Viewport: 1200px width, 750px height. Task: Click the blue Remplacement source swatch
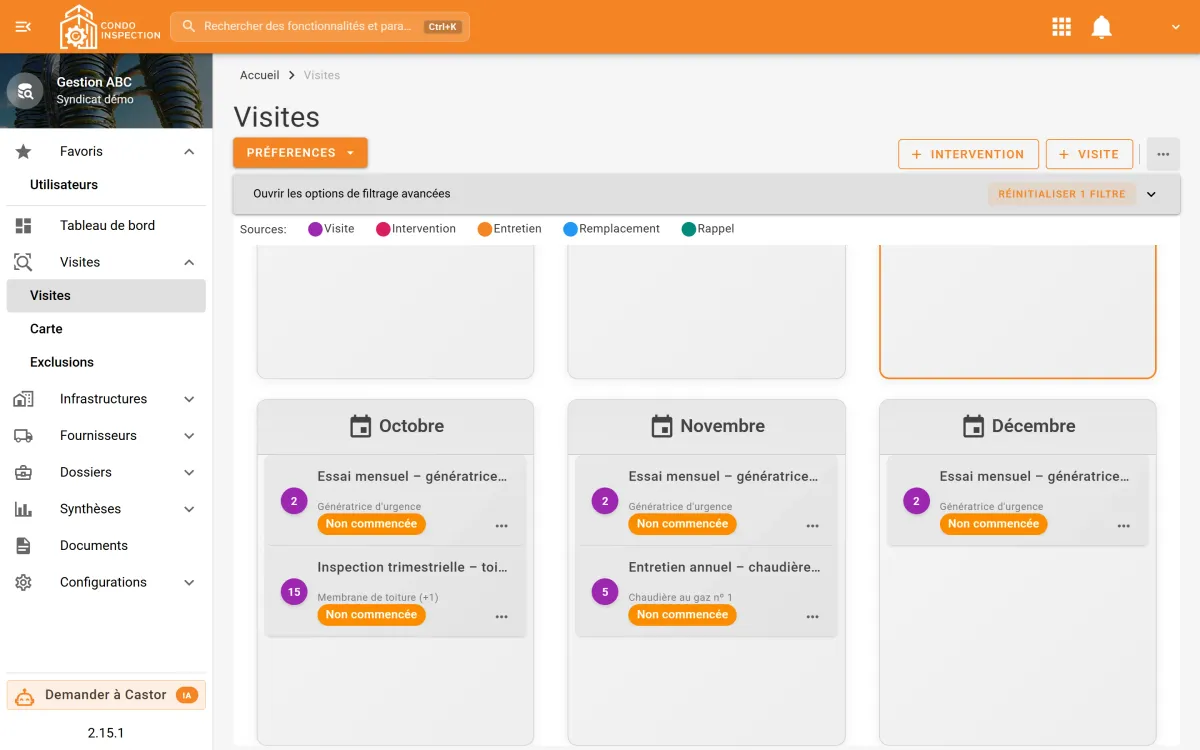tap(570, 229)
